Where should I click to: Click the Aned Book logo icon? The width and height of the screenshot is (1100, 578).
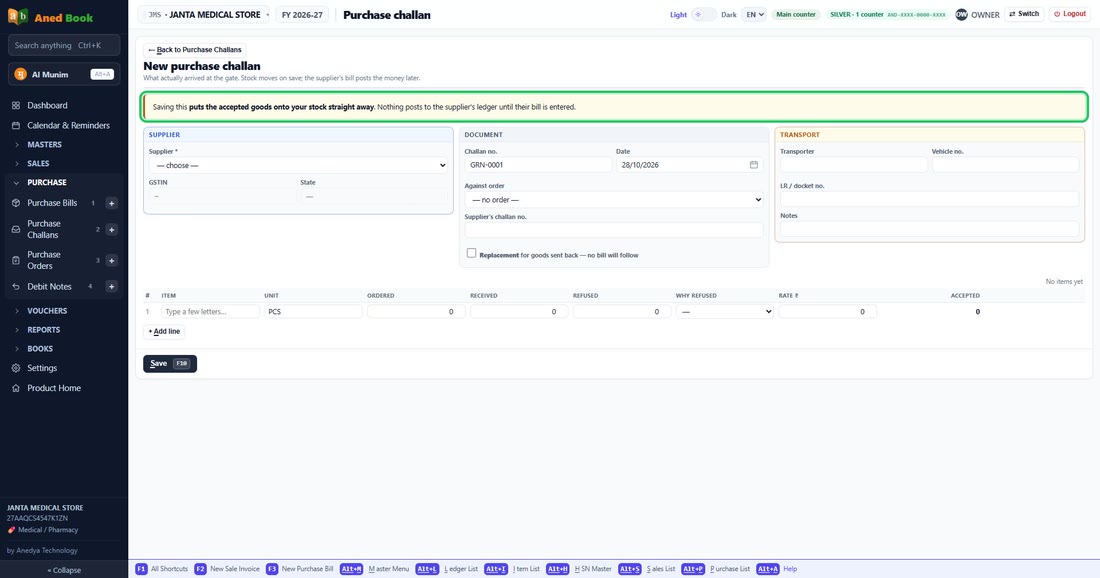point(18,16)
